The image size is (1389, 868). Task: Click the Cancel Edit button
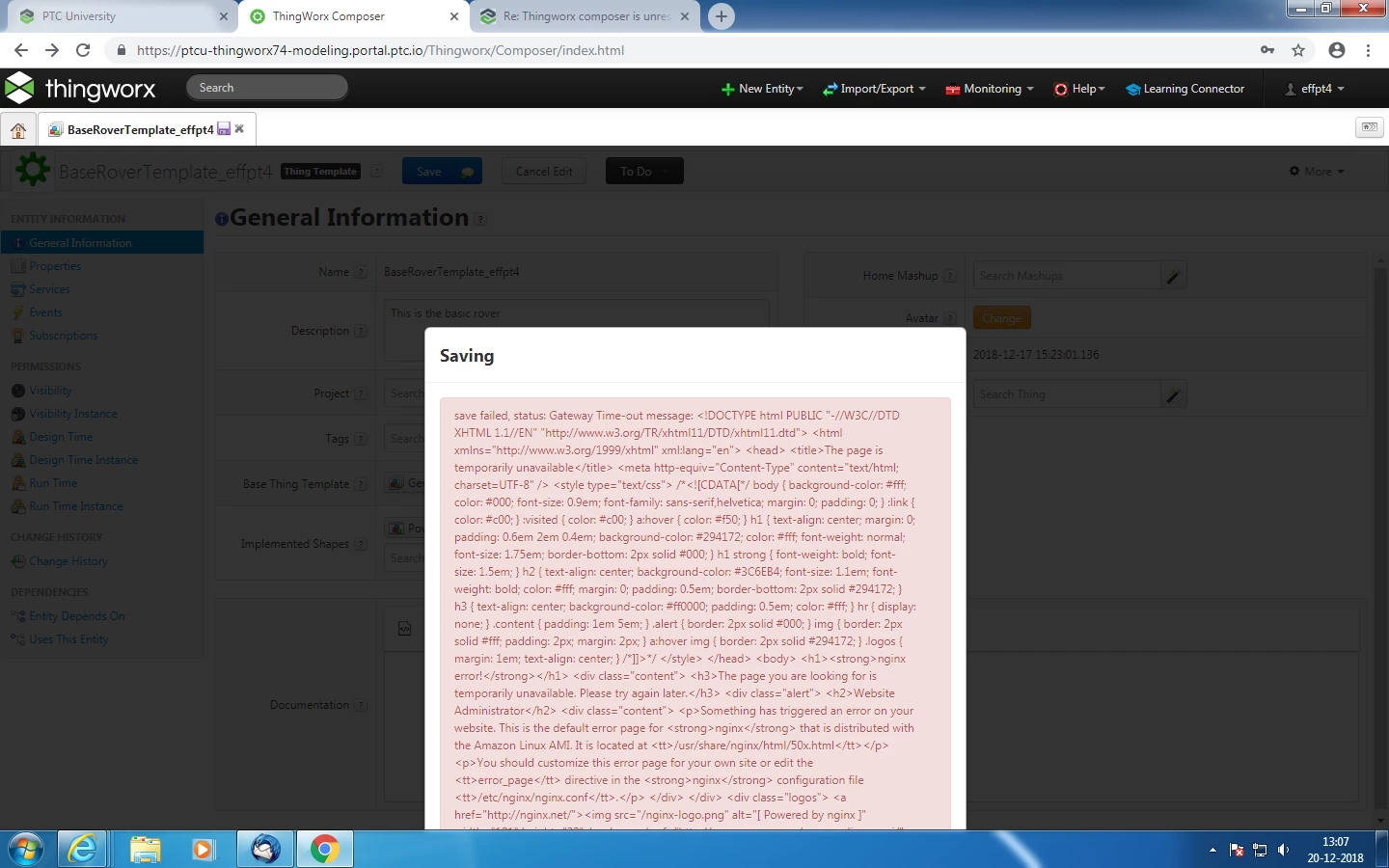[x=544, y=172]
